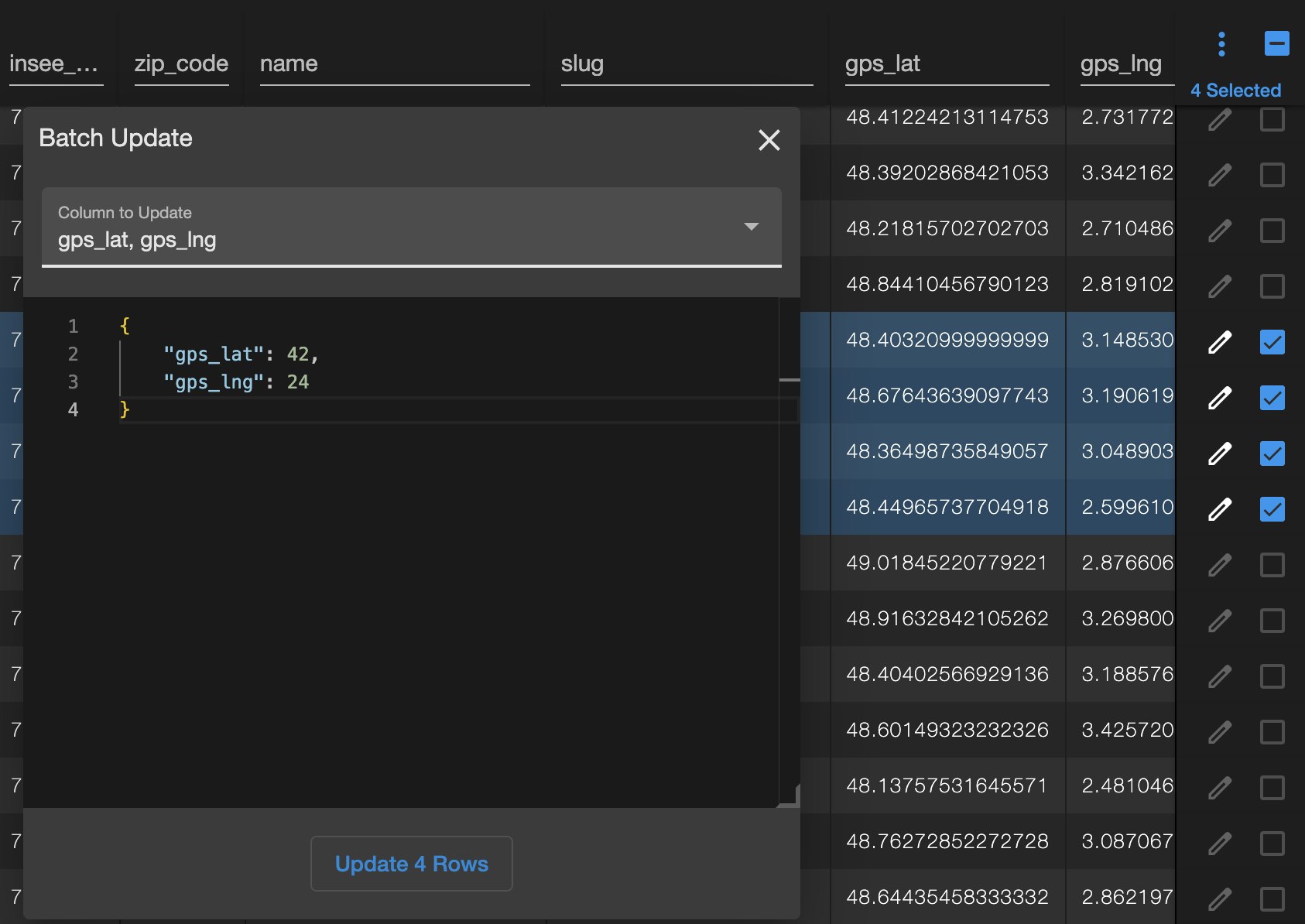Click line 3 gps_lng value in editor
The image size is (1305, 924).
[298, 382]
